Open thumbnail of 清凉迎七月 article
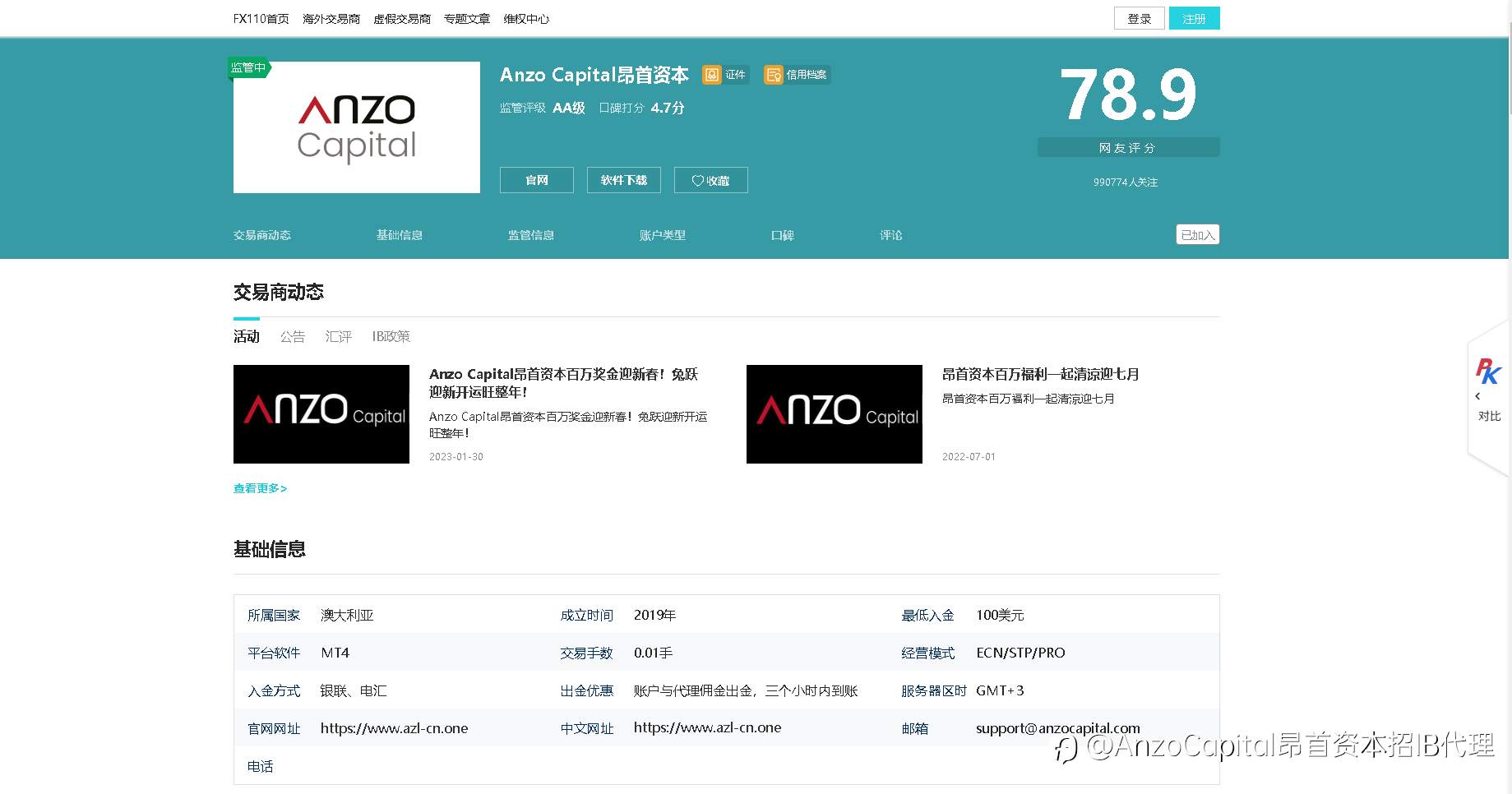 [835, 414]
